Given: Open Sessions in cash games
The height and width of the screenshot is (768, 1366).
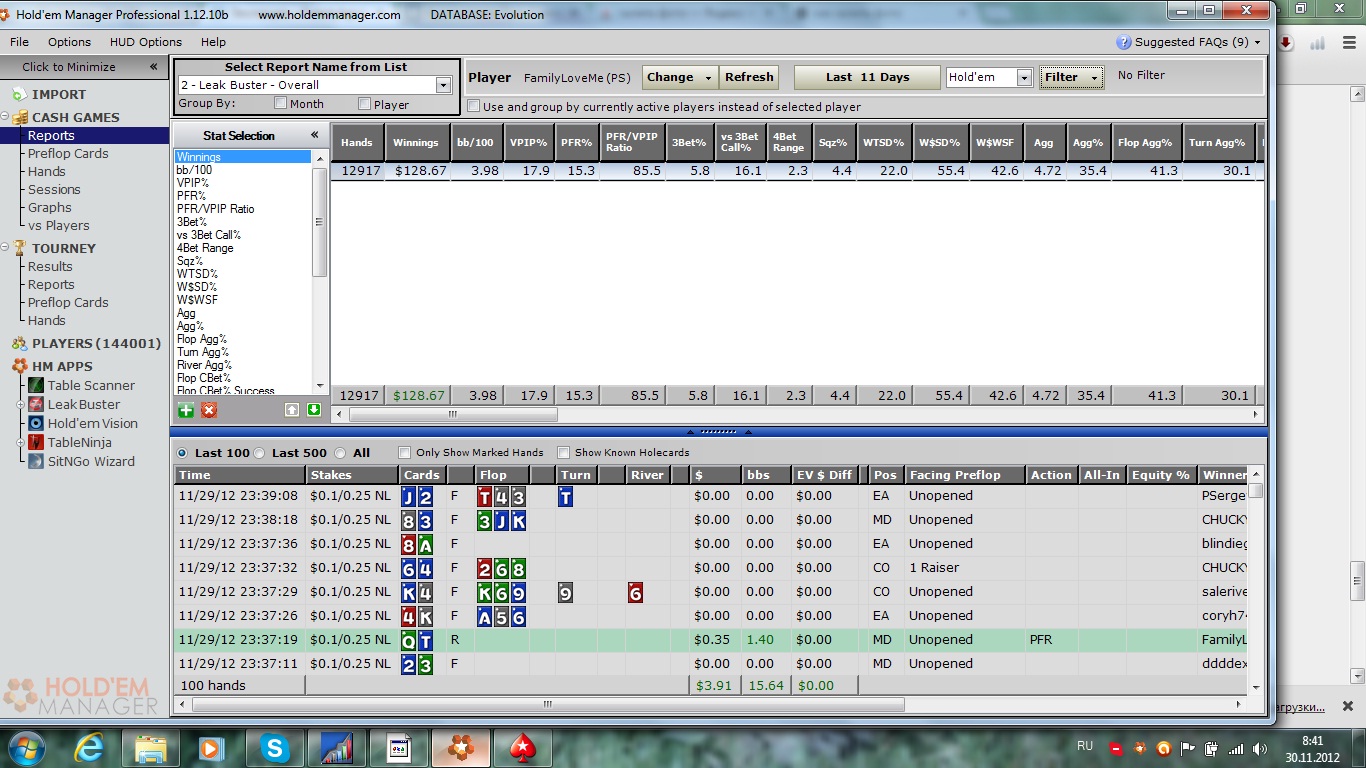Looking at the screenshot, I should tap(54, 189).
